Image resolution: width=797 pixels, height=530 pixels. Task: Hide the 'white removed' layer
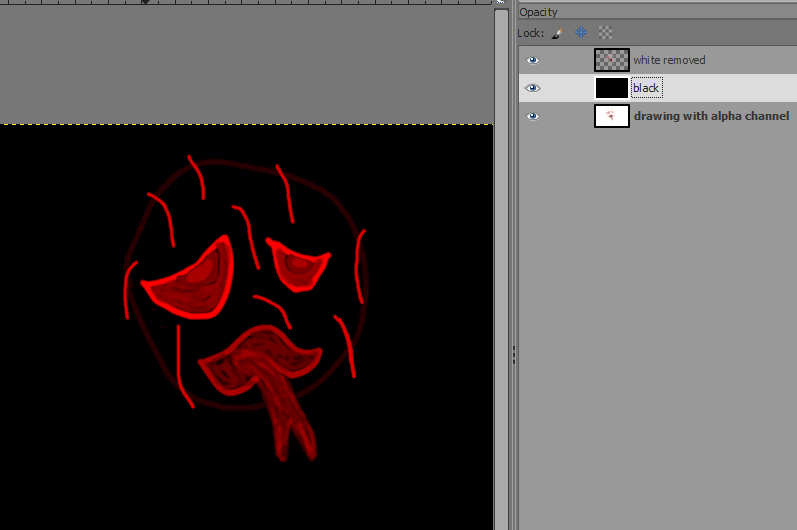coord(533,60)
